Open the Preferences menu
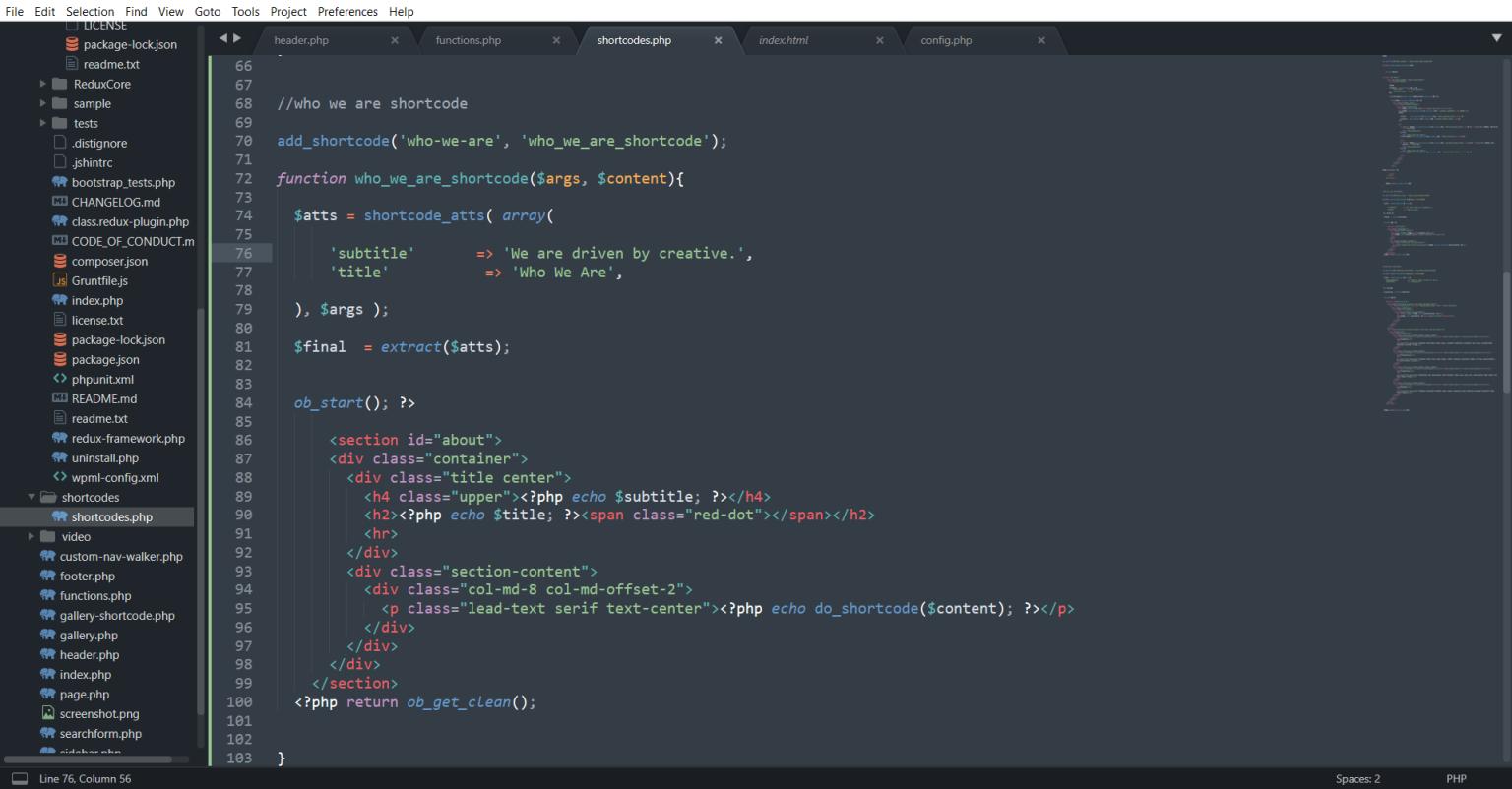The image size is (1512, 789). pyautogui.click(x=347, y=11)
